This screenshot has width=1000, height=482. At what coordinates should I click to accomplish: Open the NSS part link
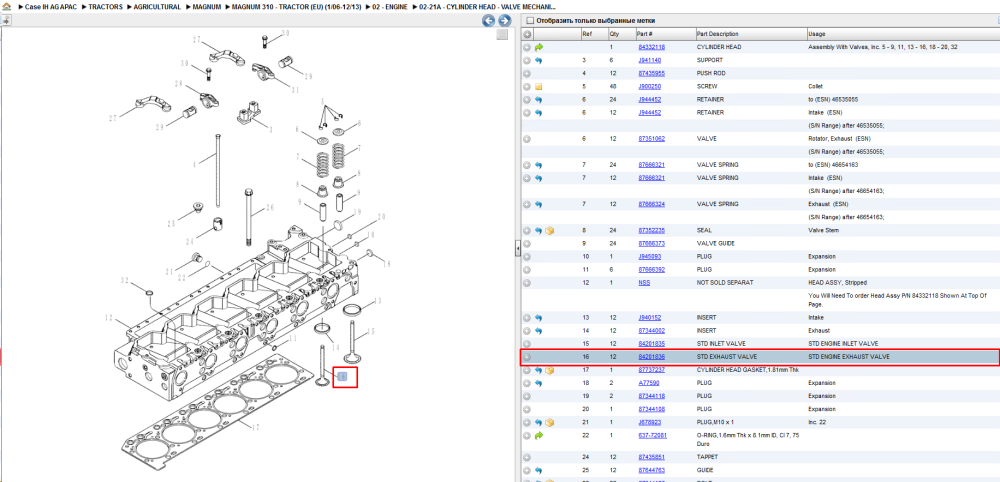(x=644, y=282)
